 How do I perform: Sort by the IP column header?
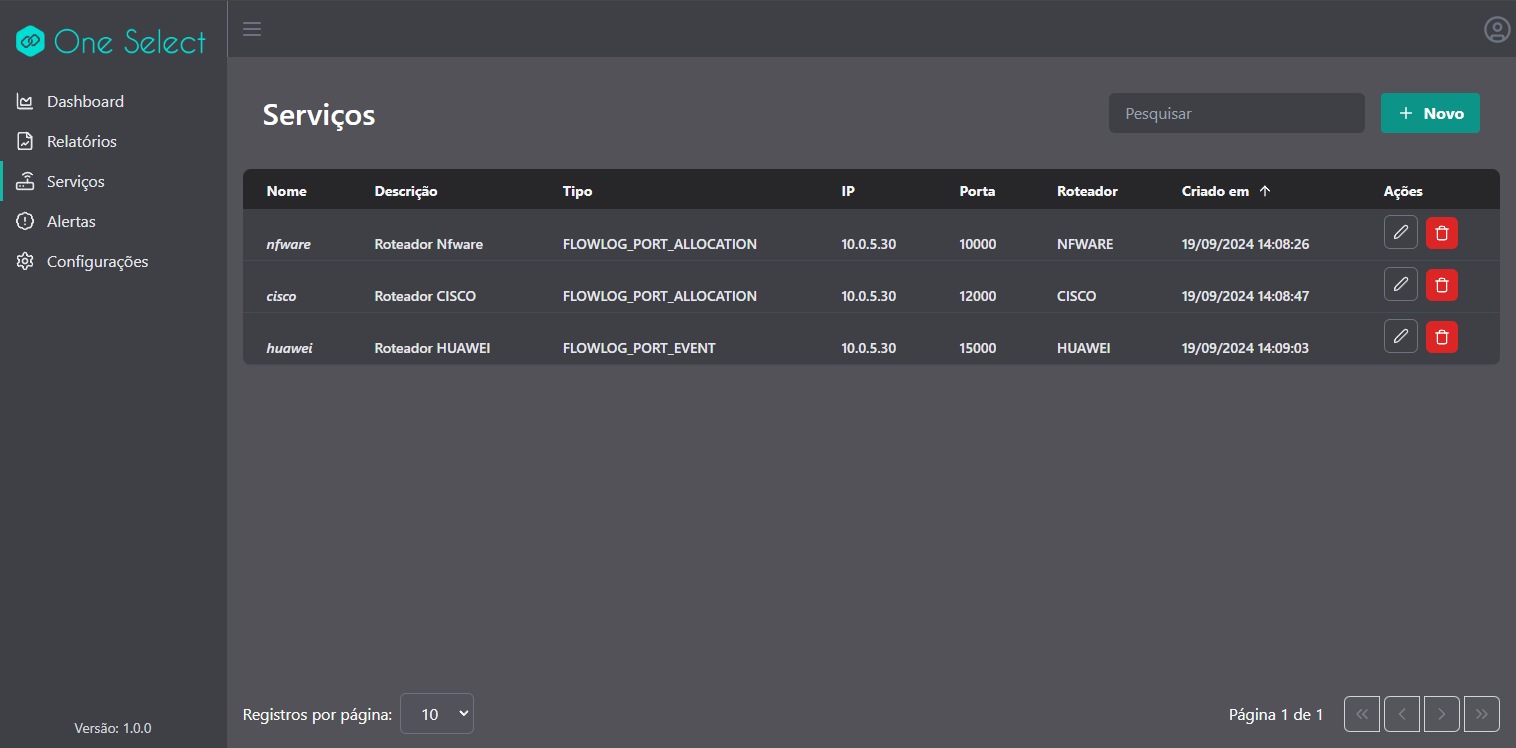pyautogui.click(x=848, y=191)
